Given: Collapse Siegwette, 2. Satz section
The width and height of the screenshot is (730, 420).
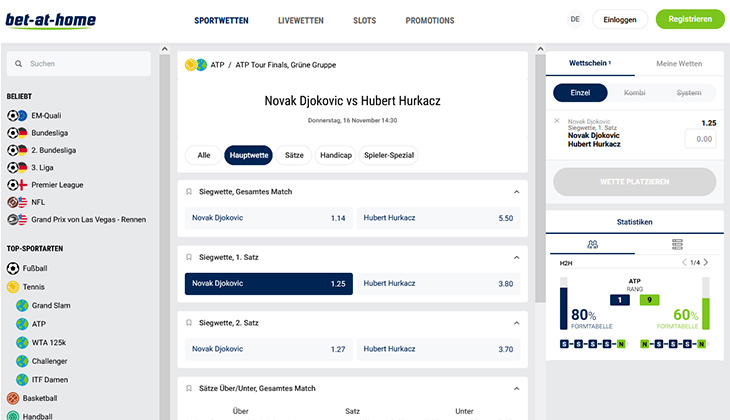Looking at the screenshot, I should point(516,323).
